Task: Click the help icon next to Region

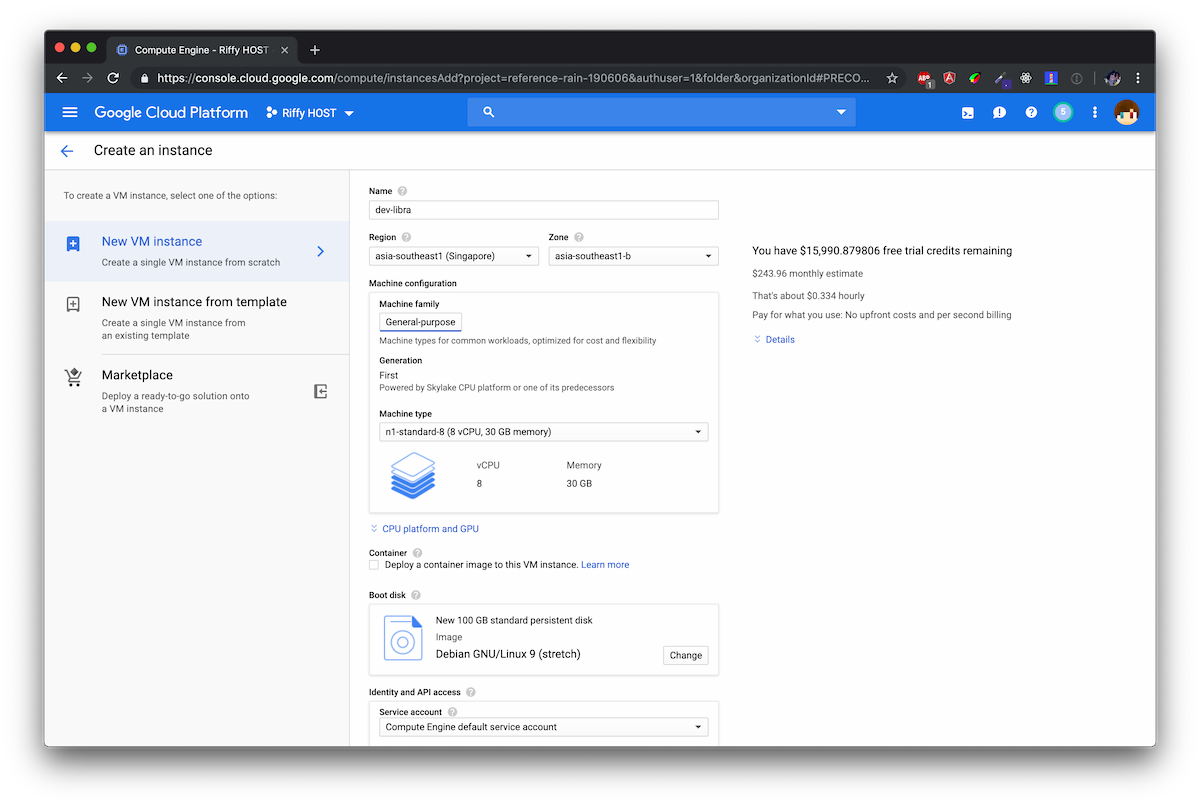Action: pyautogui.click(x=406, y=237)
